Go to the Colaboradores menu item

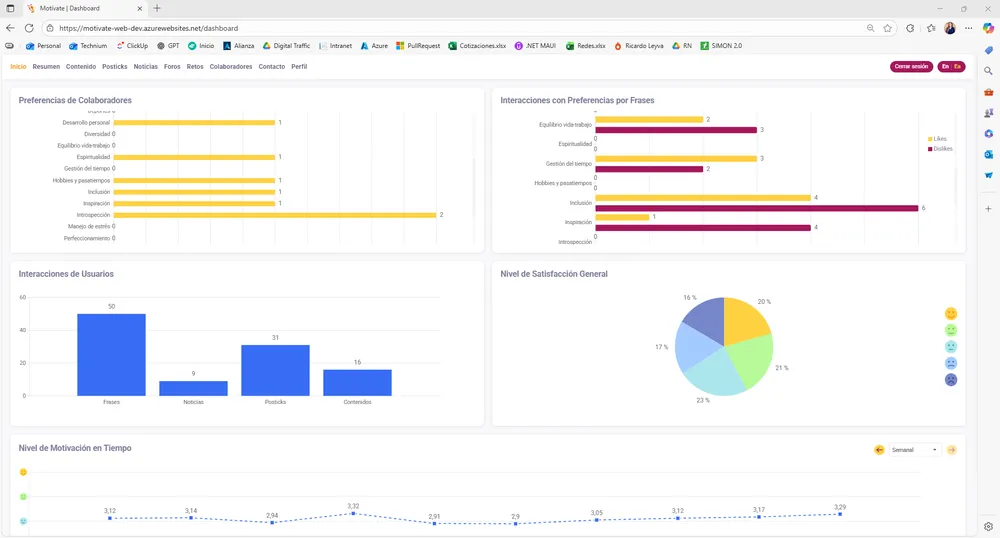click(x=231, y=67)
